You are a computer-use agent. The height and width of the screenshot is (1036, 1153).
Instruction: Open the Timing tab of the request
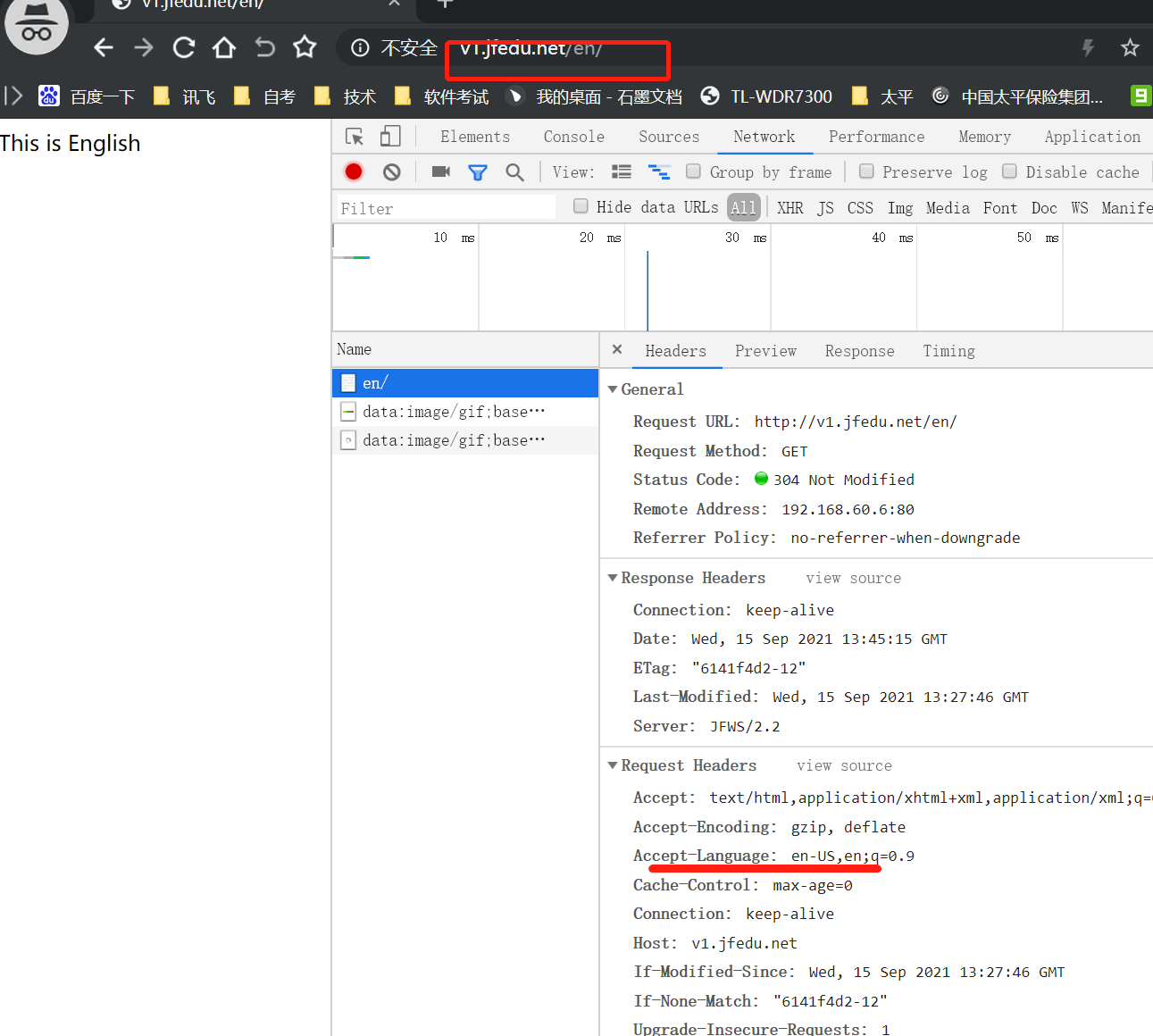pos(949,351)
